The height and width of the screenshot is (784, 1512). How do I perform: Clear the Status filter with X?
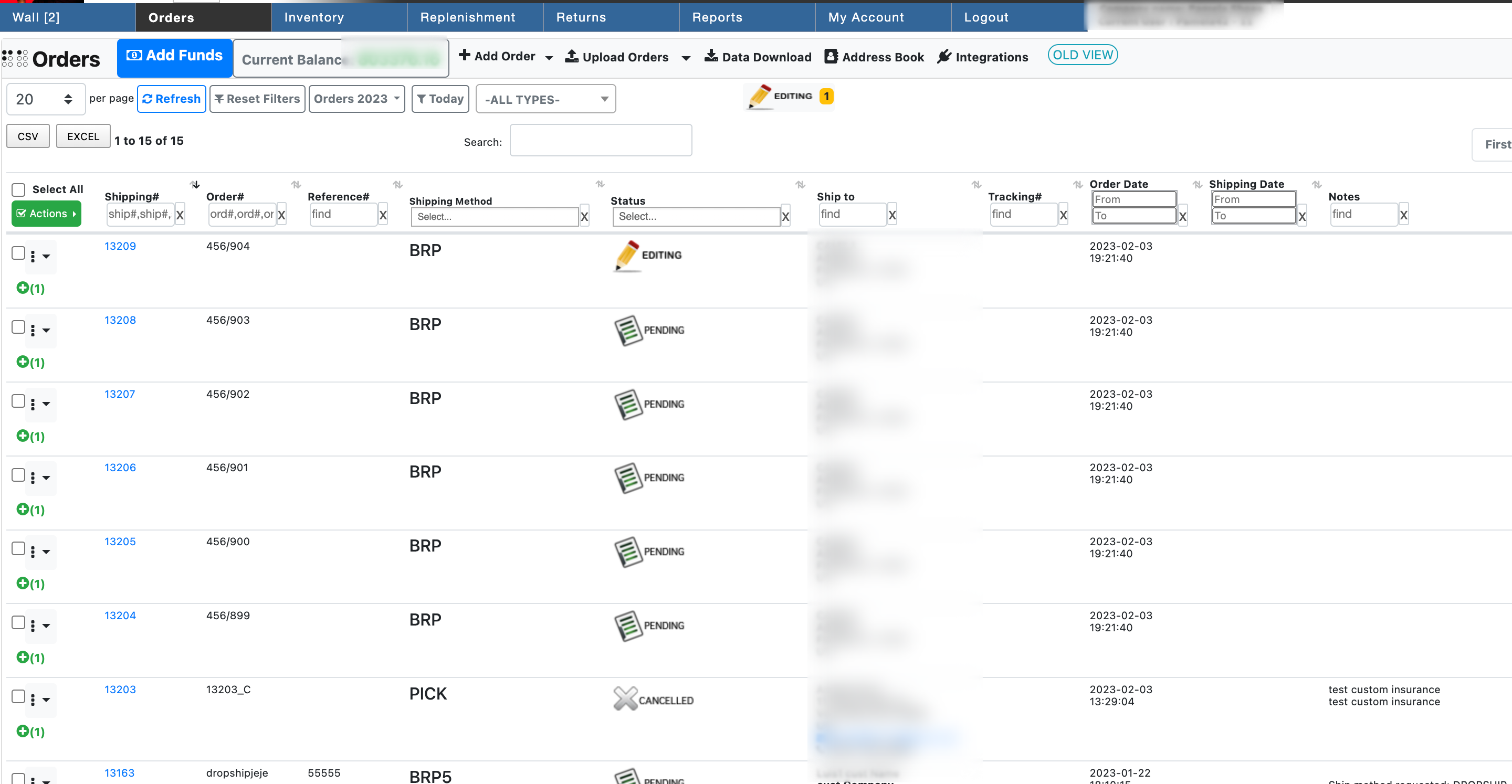(785, 217)
